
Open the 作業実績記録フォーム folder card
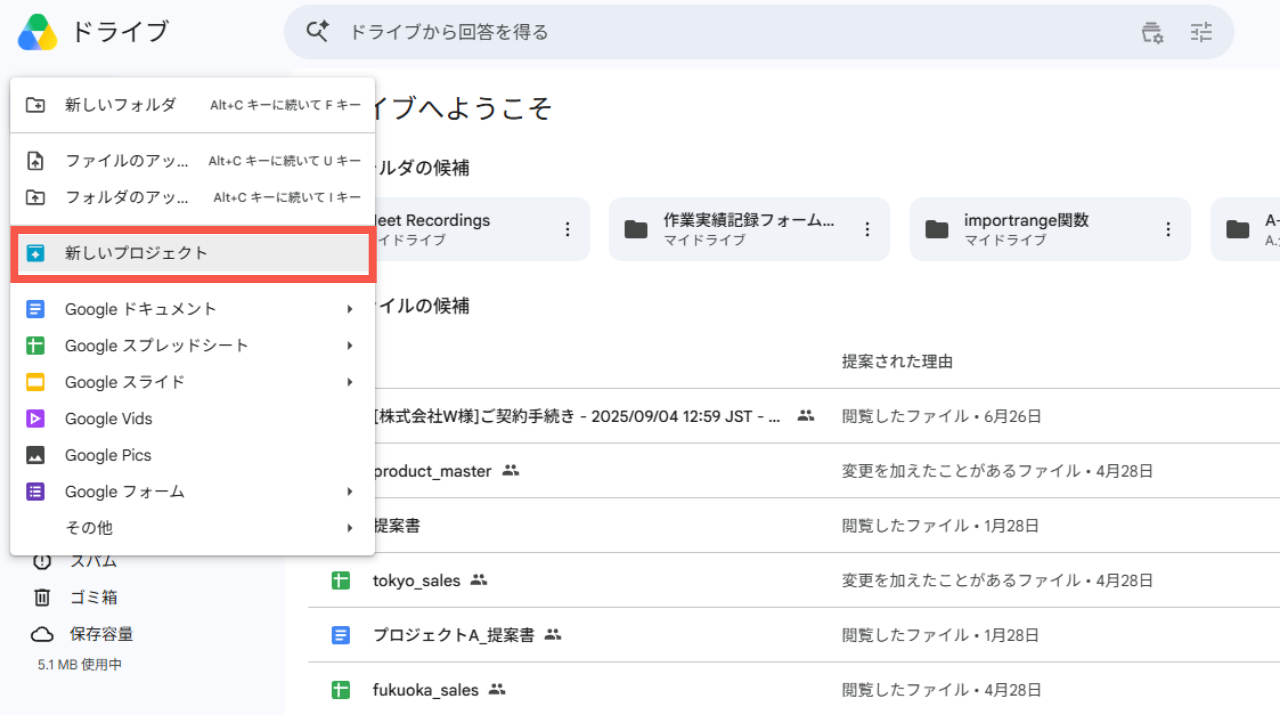[x=749, y=229]
